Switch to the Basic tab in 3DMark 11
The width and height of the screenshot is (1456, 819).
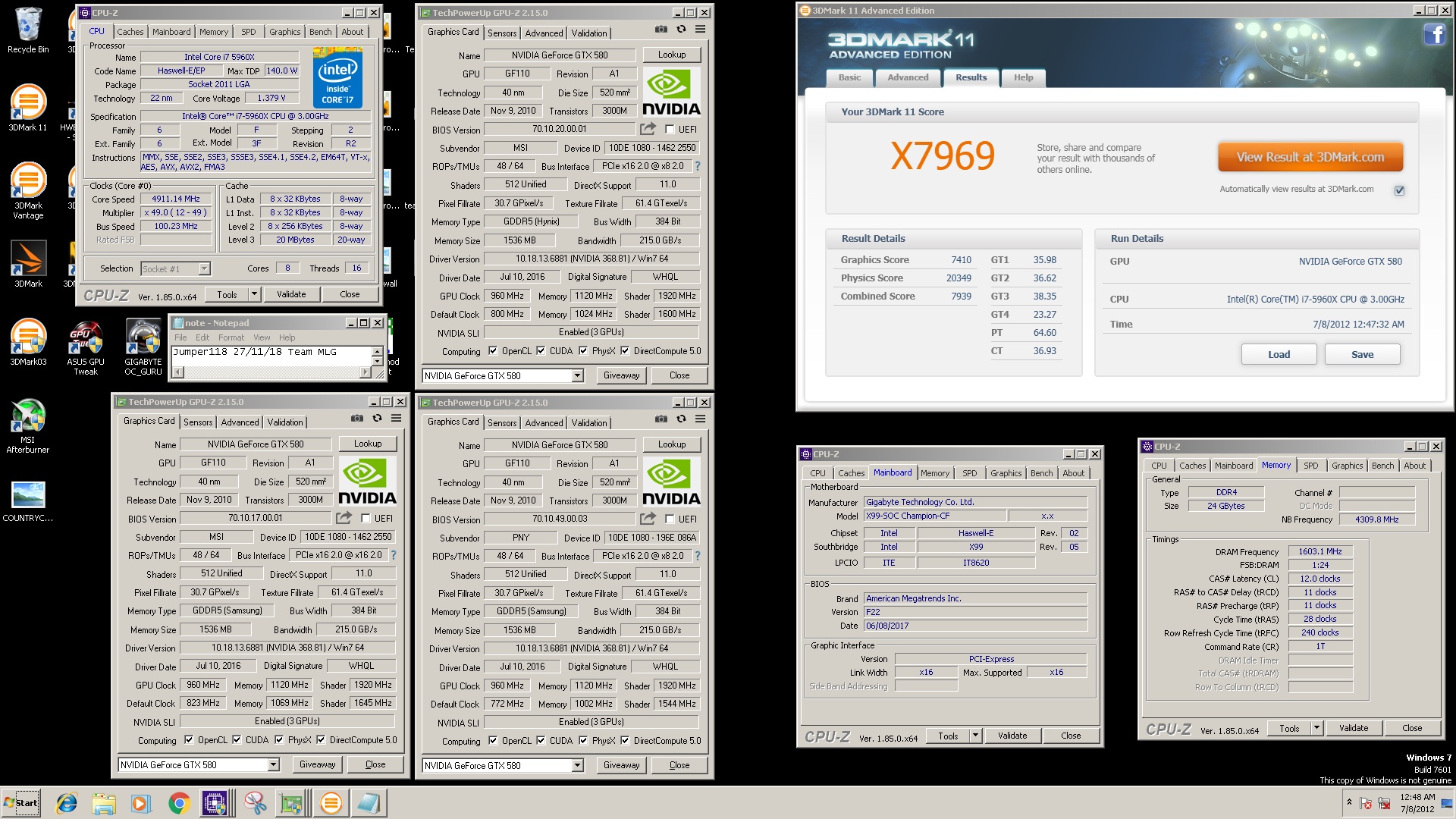849,77
